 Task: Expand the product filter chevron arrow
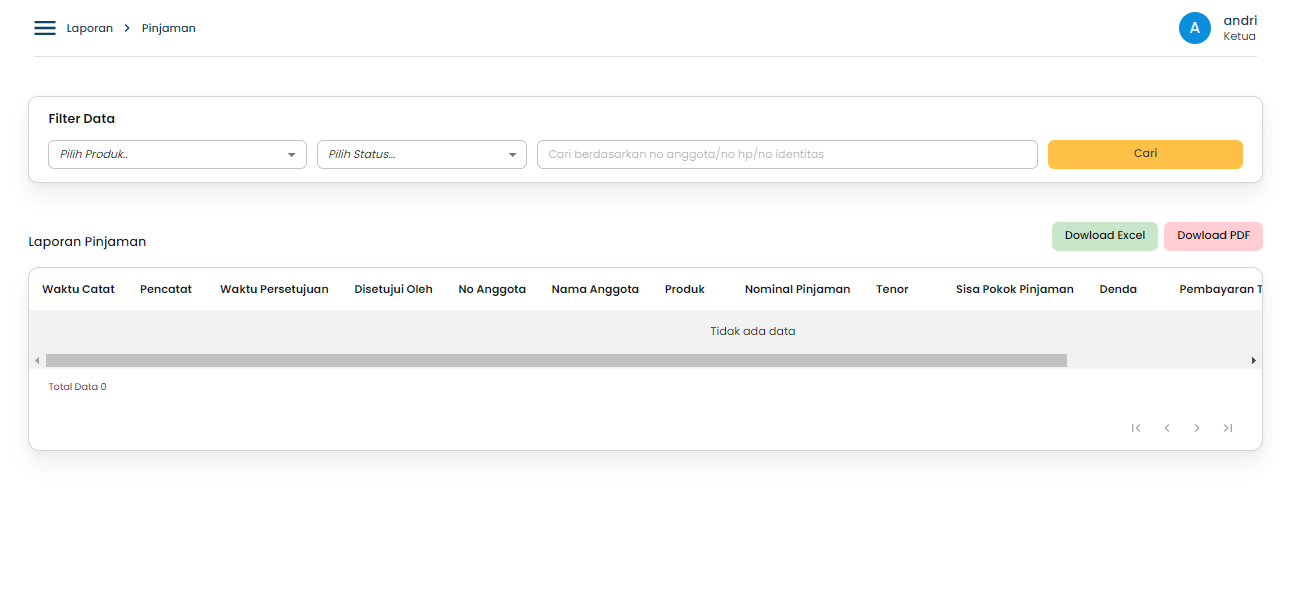(293, 154)
